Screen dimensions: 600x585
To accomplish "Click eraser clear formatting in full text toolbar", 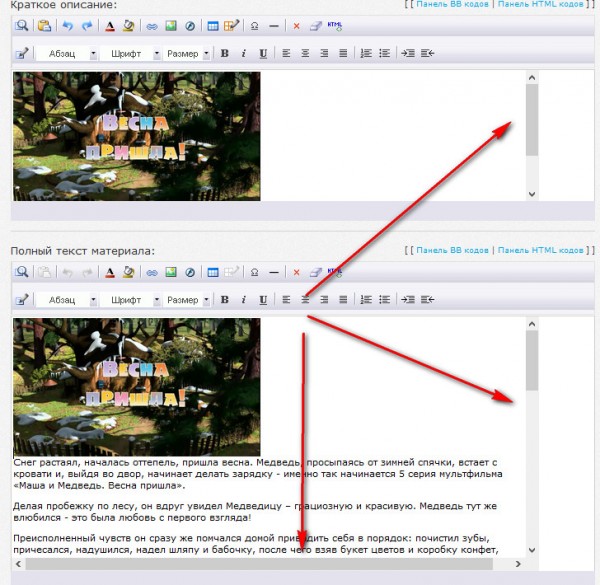I will point(316,272).
